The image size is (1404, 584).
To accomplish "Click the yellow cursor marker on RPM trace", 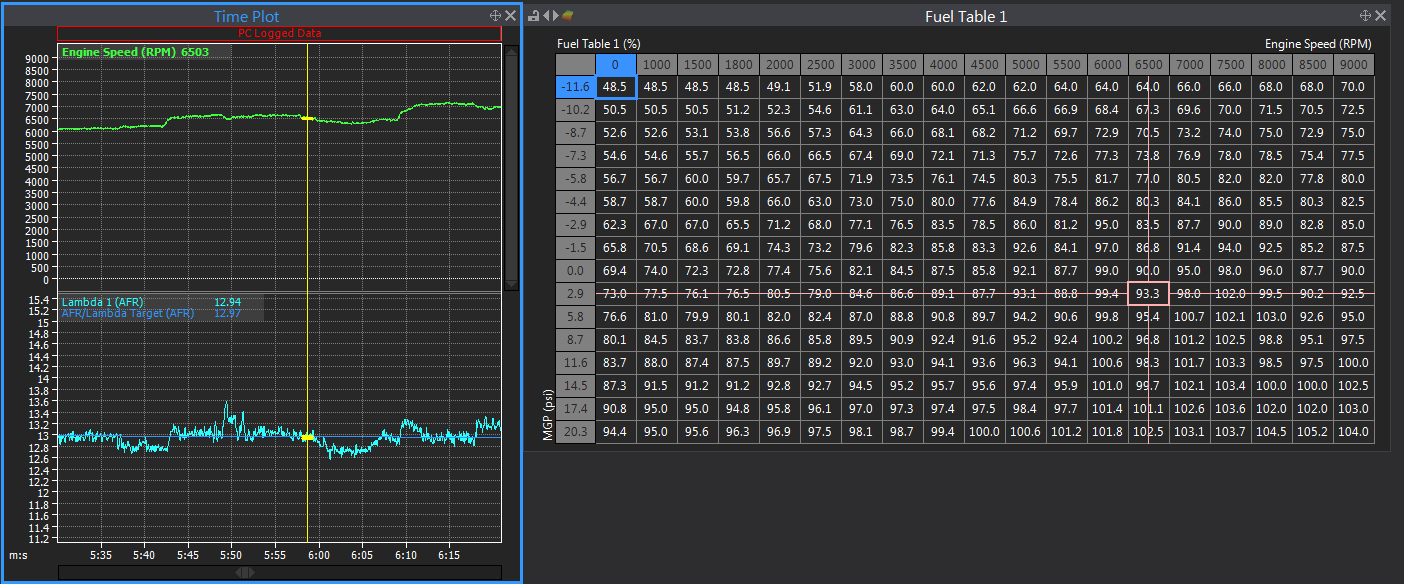I will [x=307, y=118].
